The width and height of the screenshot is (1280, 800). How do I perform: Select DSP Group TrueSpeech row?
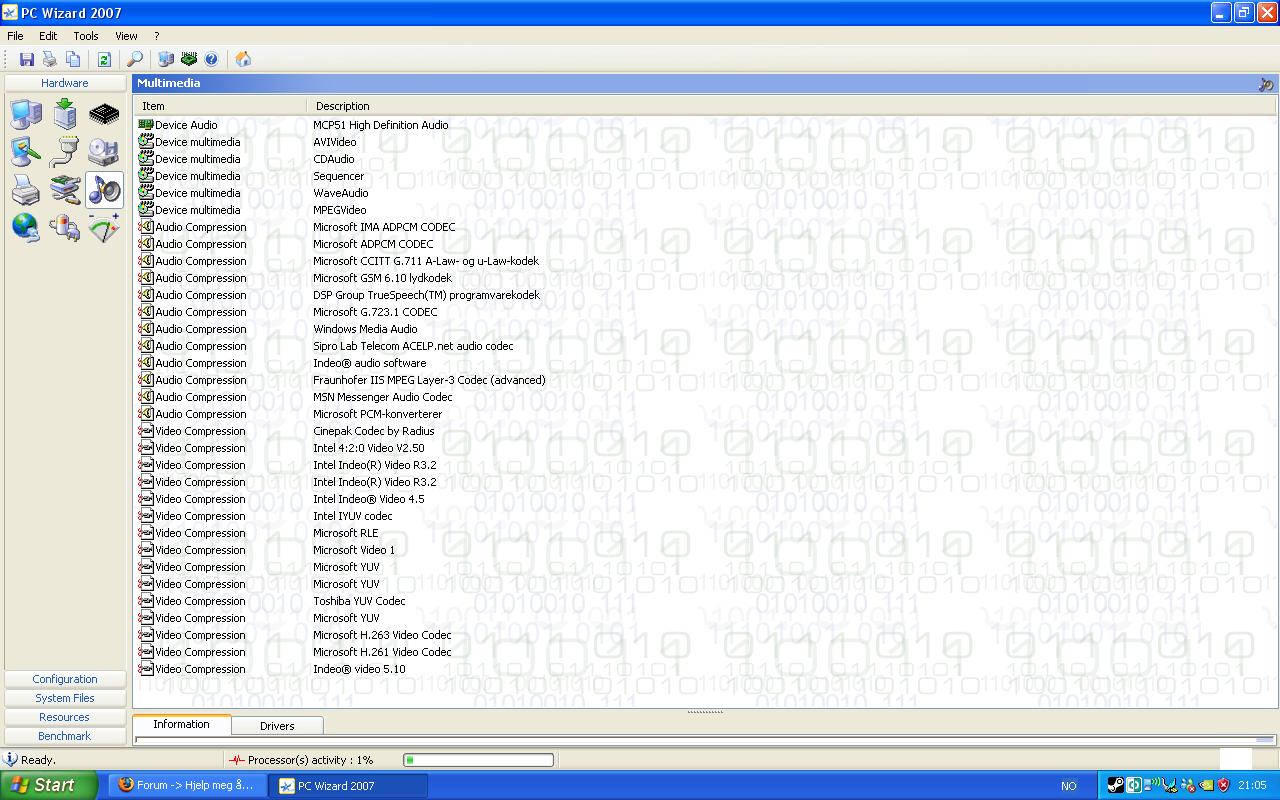pyautogui.click(x=706, y=295)
